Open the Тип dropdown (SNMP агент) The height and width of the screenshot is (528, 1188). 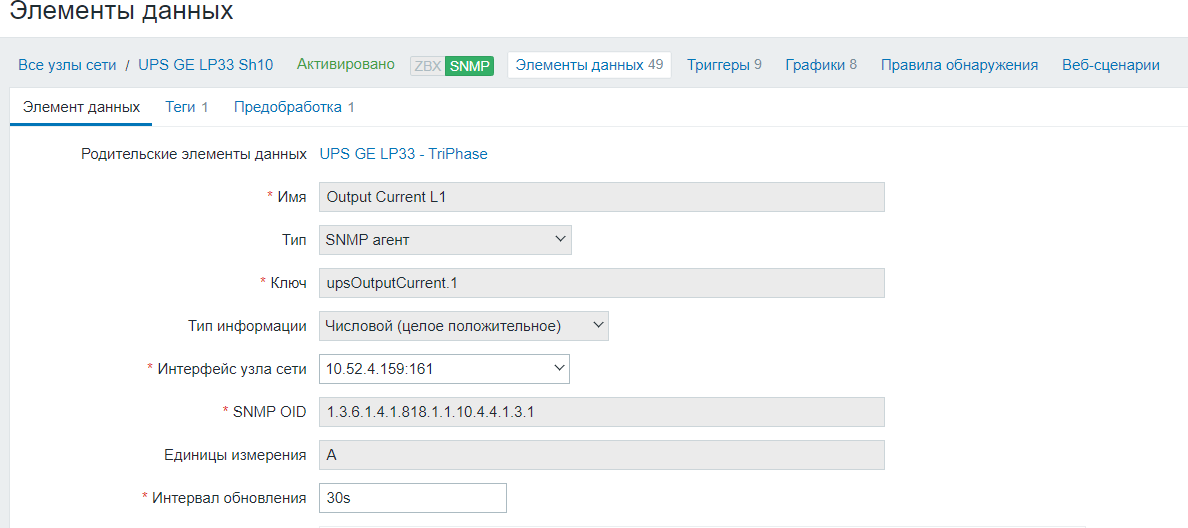click(445, 240)
